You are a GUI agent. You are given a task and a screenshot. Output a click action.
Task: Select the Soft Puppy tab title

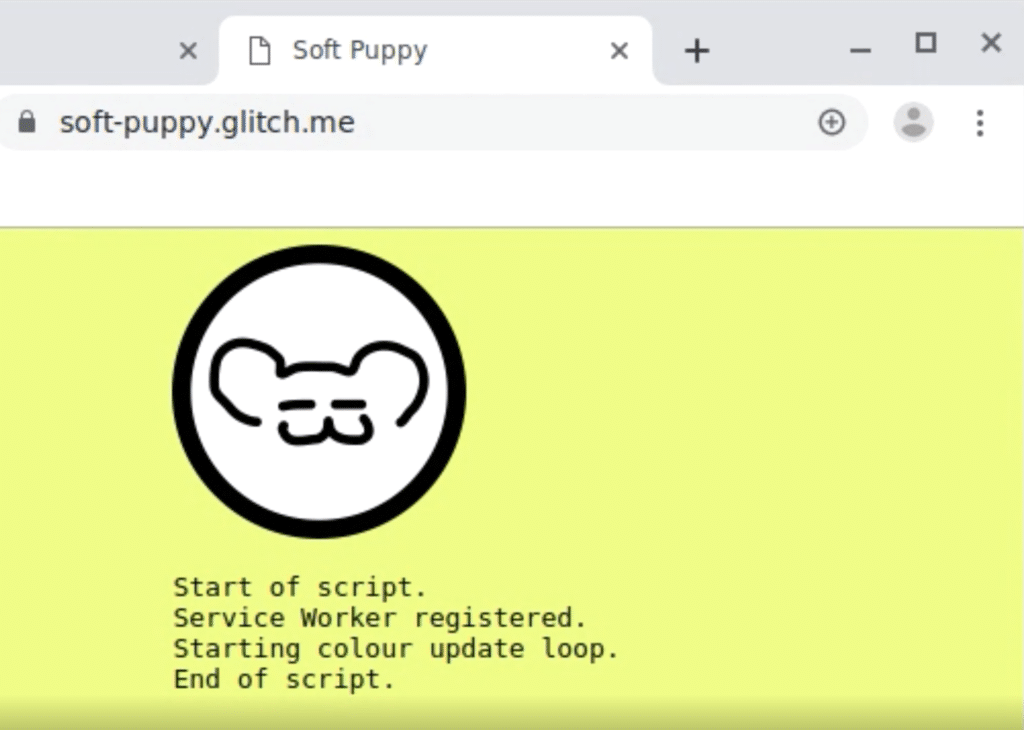(x=360, y=51)
